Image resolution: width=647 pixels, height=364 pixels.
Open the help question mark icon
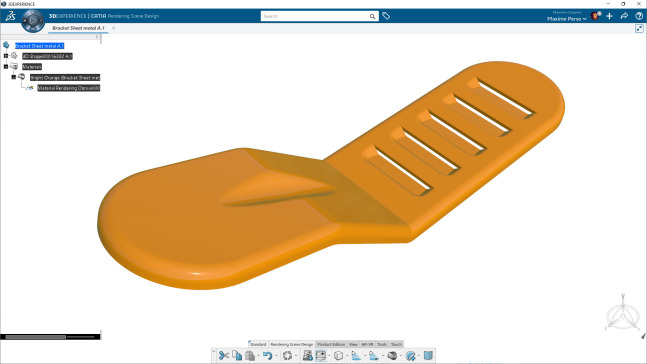(x=639, y=16)
